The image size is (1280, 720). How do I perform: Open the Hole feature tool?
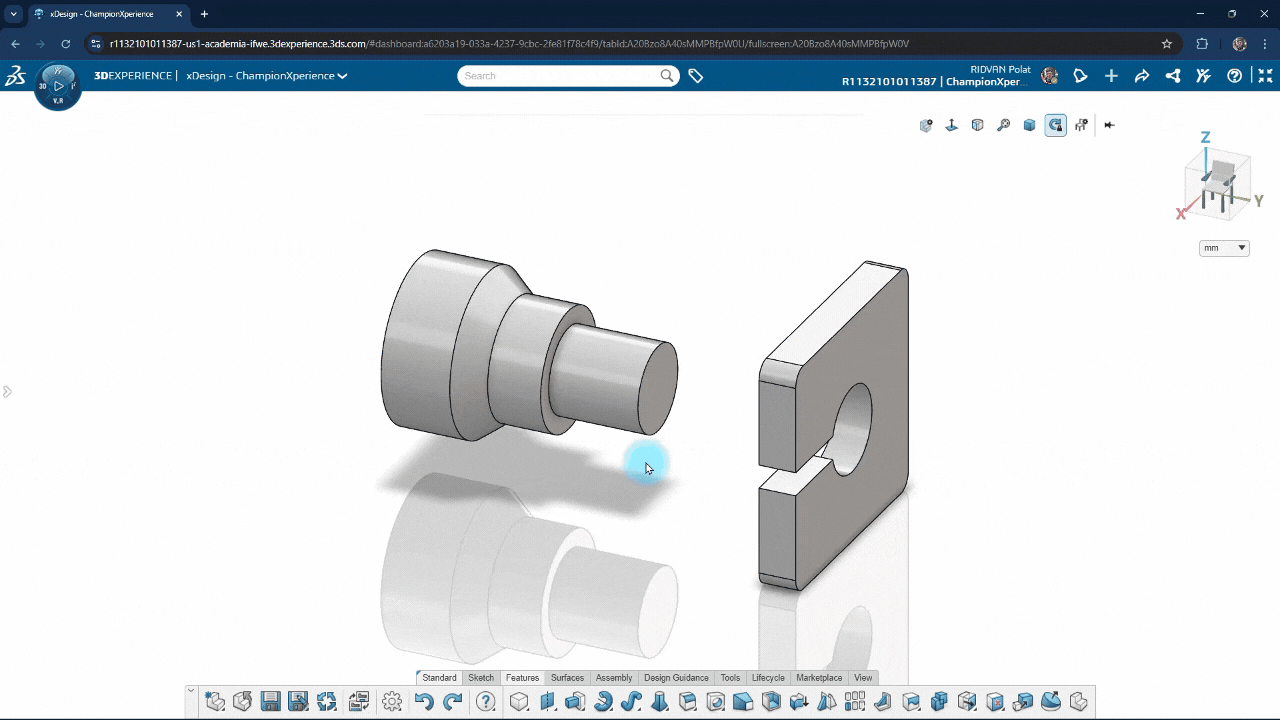pos(715,701)
